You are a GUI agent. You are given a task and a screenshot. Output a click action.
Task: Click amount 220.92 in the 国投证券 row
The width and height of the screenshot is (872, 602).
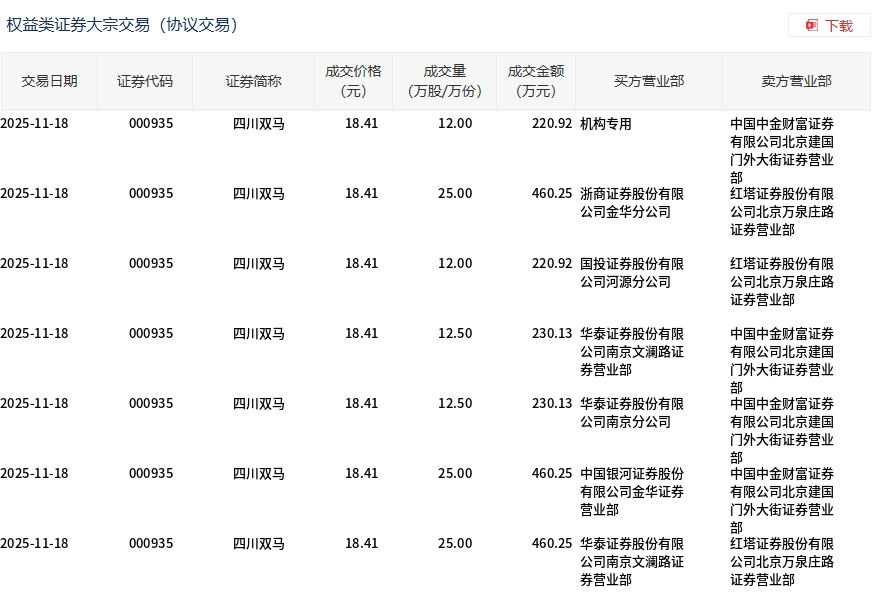point(552,263)
